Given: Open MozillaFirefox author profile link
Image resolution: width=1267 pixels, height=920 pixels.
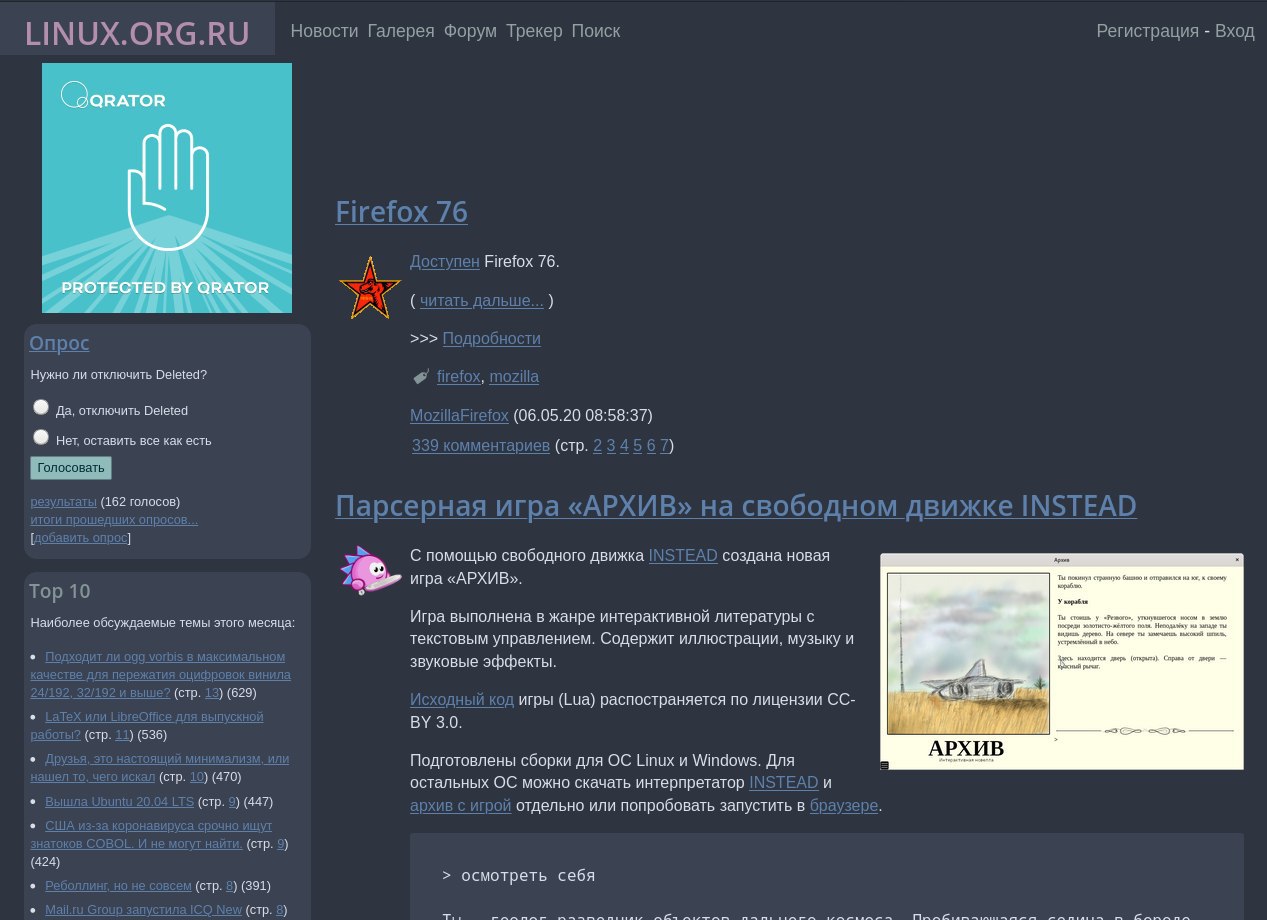Looking at the screenshot, I should (459, 415).
